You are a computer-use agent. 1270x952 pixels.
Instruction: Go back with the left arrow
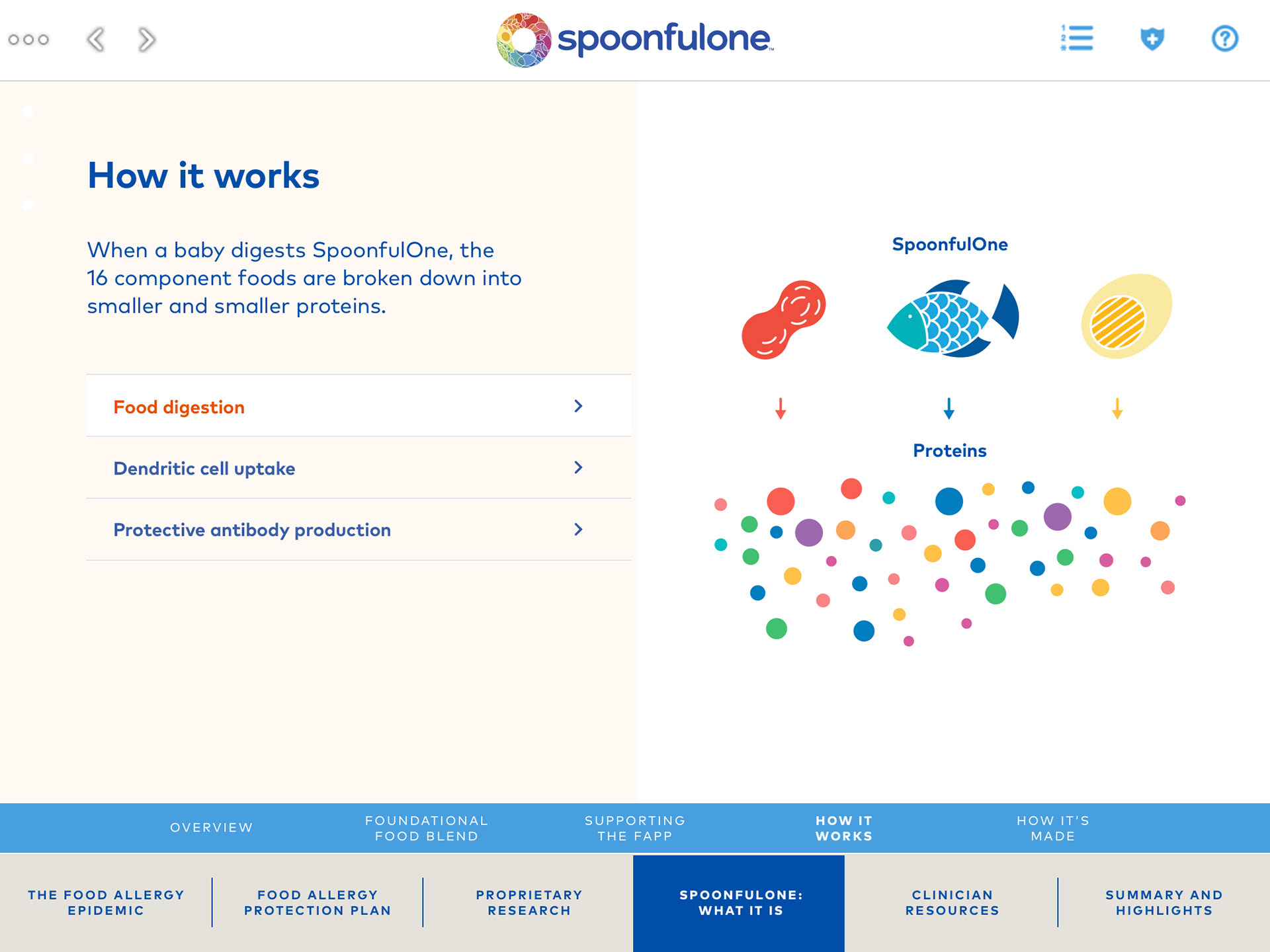pyautogui.click(x=96, y=40)
